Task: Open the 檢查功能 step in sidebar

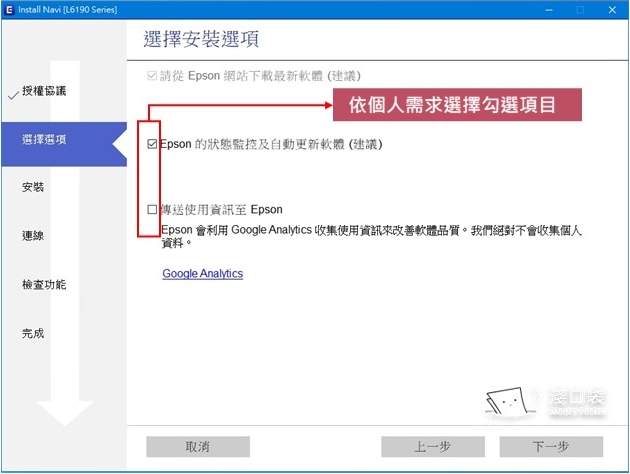Action: (44, 285)
